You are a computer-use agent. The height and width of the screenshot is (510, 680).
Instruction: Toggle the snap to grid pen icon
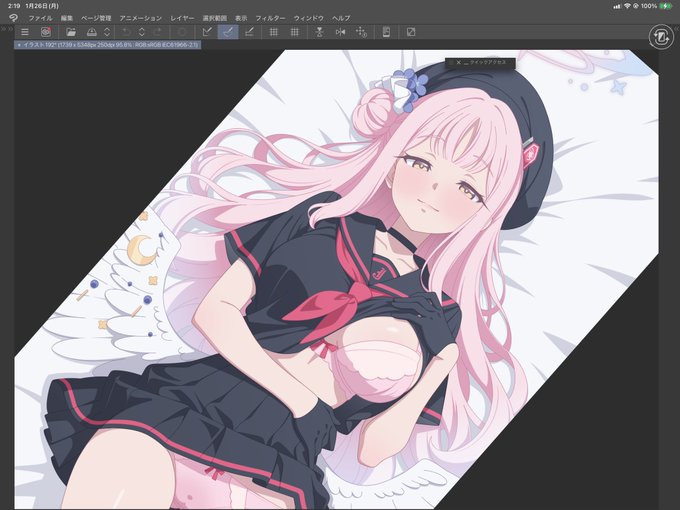point(249,32)
